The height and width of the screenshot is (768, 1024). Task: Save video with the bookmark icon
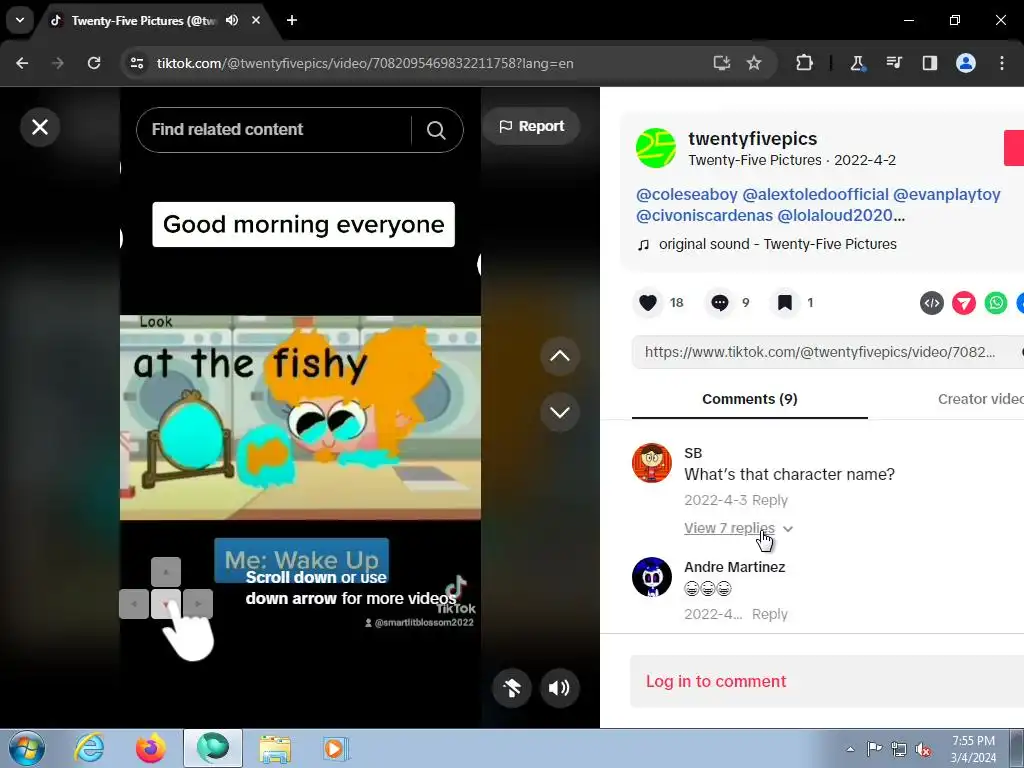click(x=784, y=302)
